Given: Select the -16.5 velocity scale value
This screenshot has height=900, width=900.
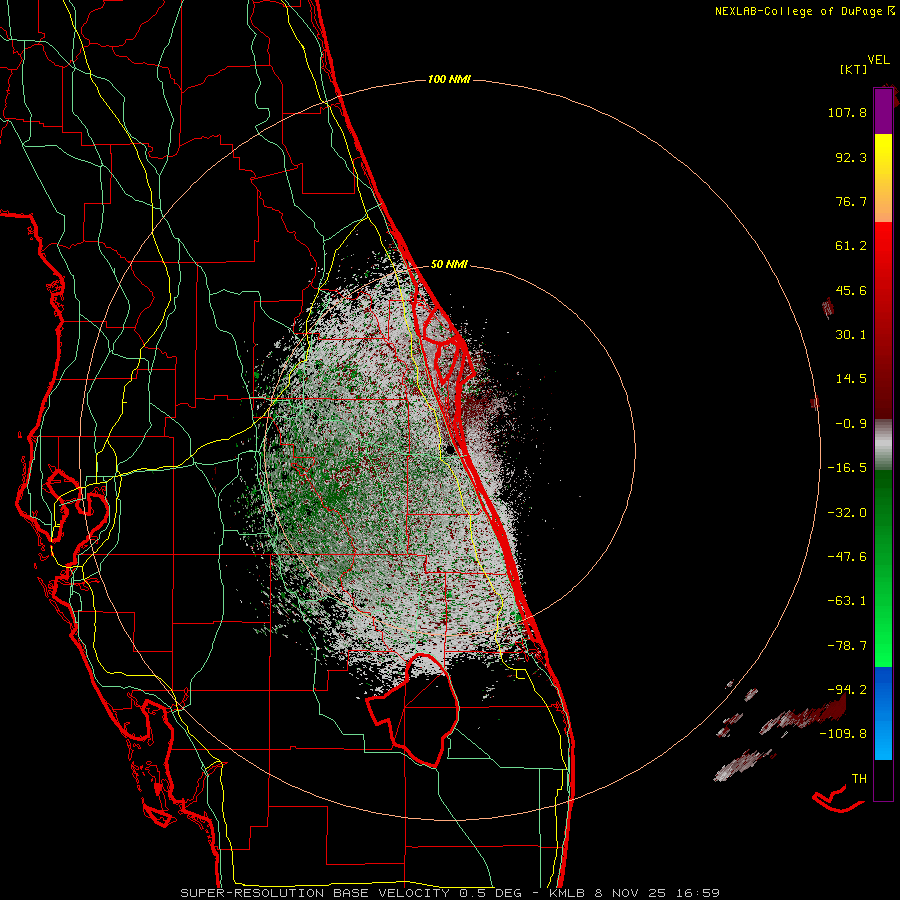Looking at the screenshot, I should click(847, 468).
